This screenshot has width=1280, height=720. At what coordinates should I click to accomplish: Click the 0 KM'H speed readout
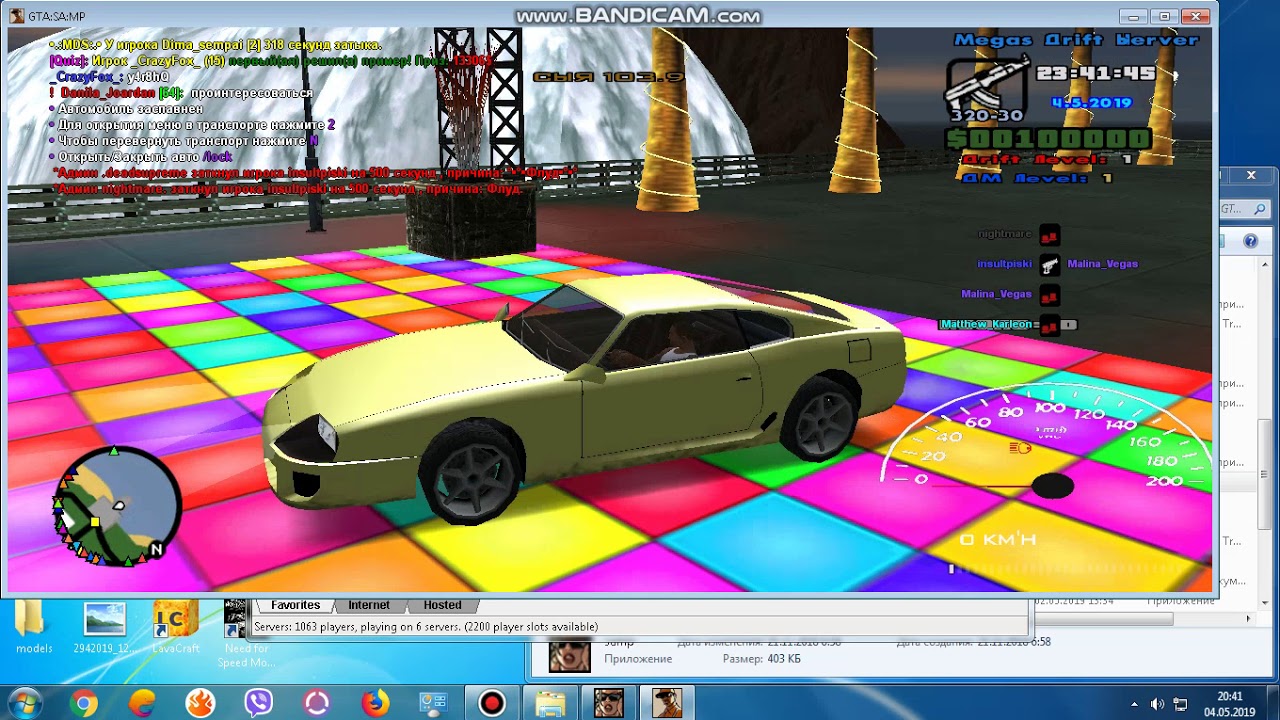click(x=998, y=540)
